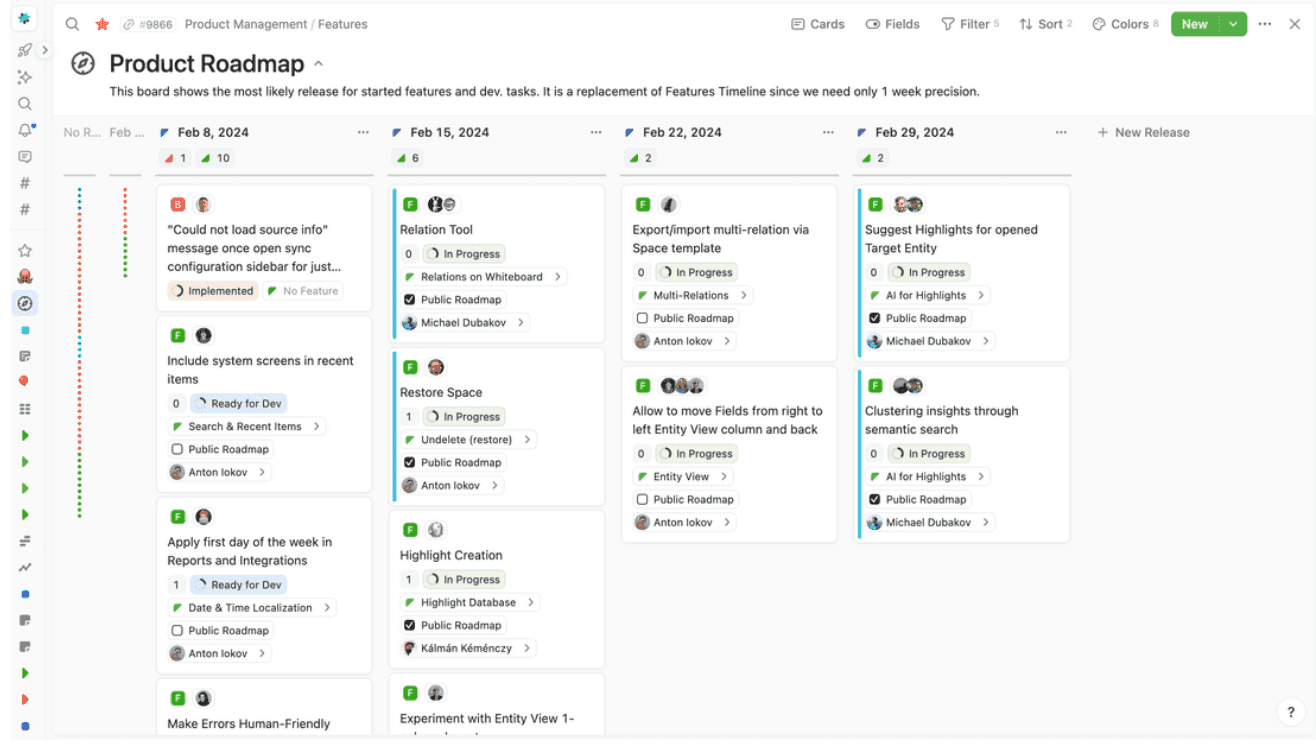Click the Product Management breadcrumb
1316x744 pixels.
pos(245,24)
